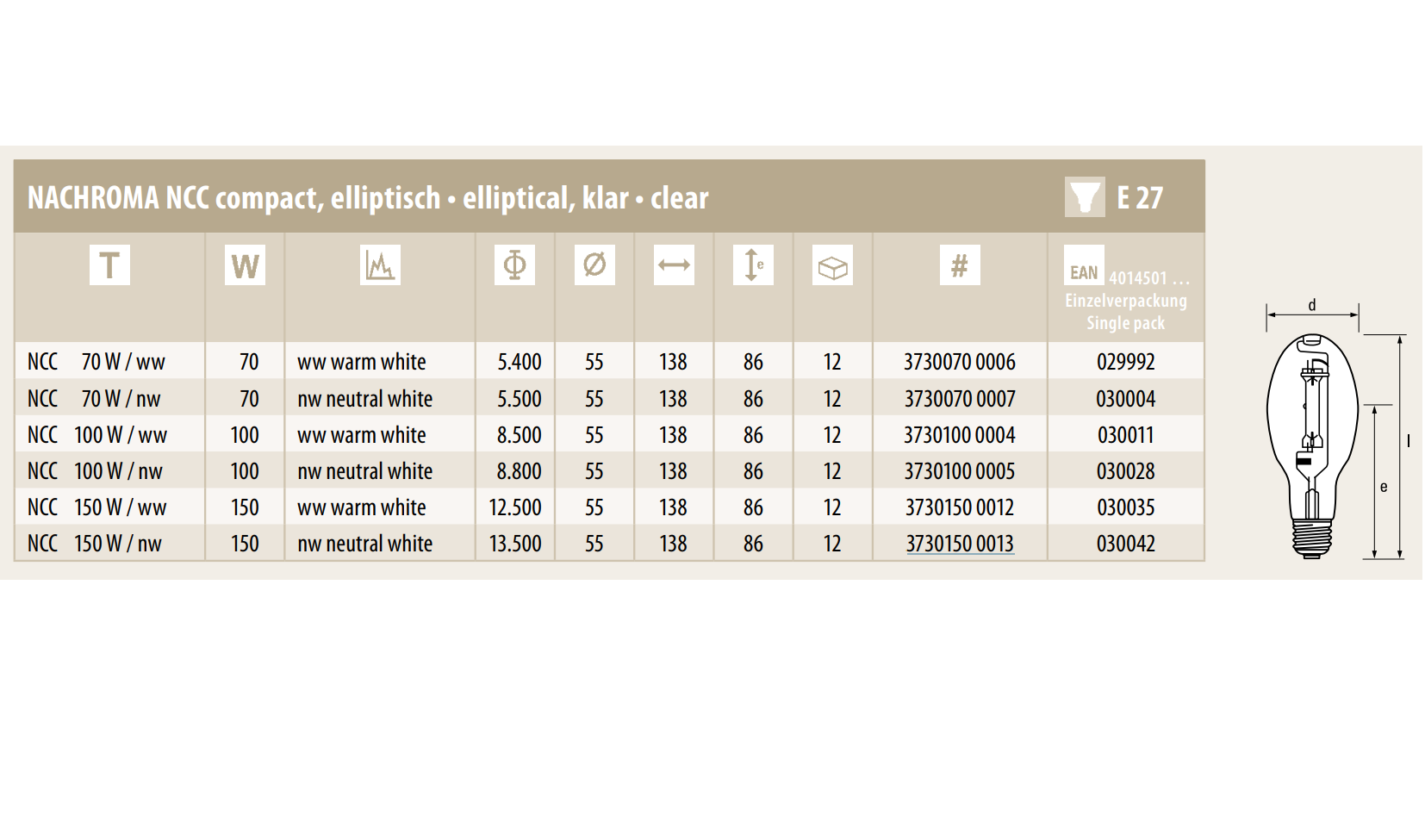This screenshot has width=1425, height=840.
Task: Click the diameter Ø header icon
Action: 594,264
